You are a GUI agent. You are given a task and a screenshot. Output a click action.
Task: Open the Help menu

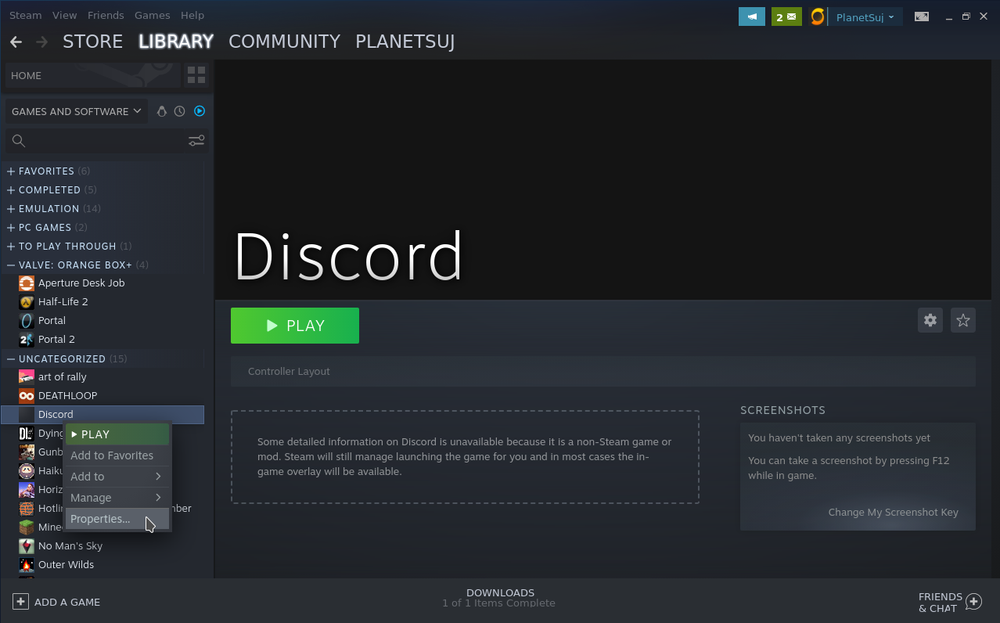[x=192, y=15]
